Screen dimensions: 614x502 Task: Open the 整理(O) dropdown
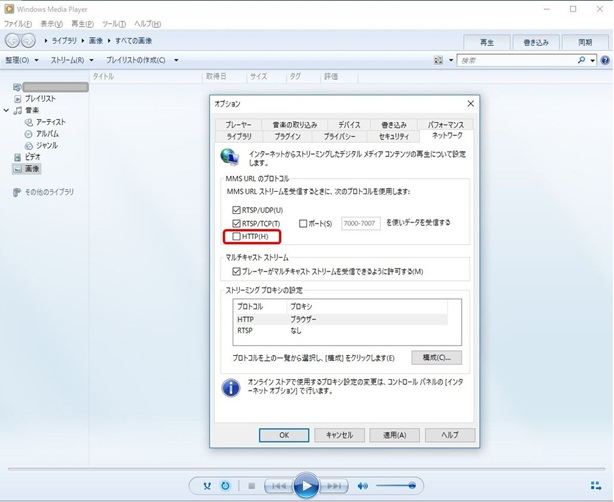[x=22, y=60]
